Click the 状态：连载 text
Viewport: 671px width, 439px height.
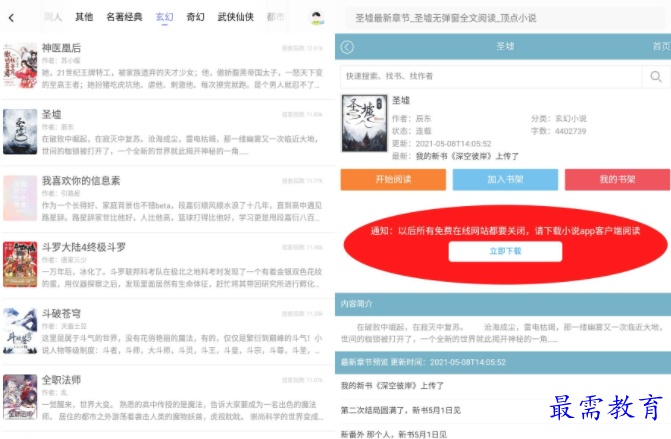coord(411,131)
